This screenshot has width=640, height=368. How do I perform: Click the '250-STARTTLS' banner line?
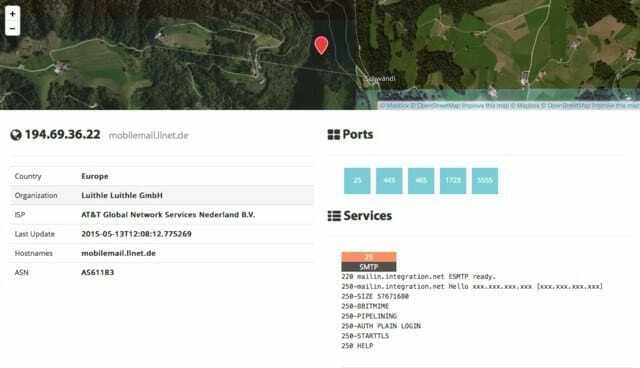[x=365, y=336]
